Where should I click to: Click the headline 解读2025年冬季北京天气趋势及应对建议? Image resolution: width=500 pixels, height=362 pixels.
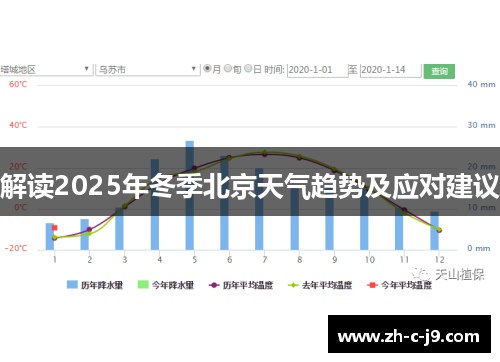click(x=250, y=186)
